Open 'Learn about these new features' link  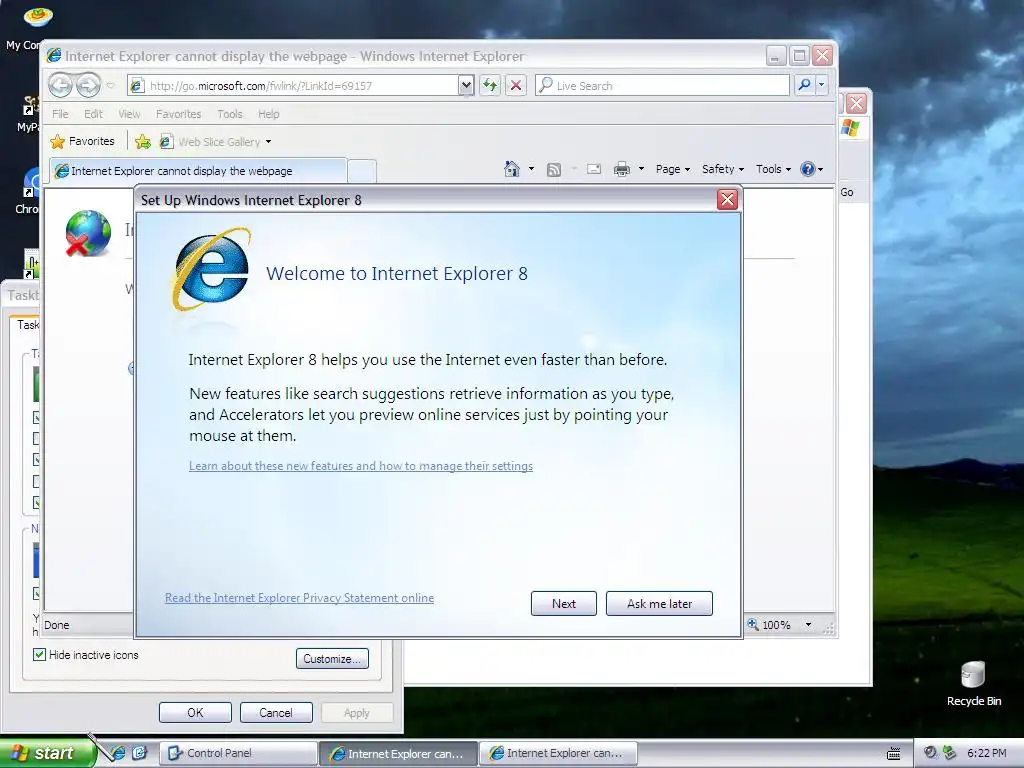361,466
